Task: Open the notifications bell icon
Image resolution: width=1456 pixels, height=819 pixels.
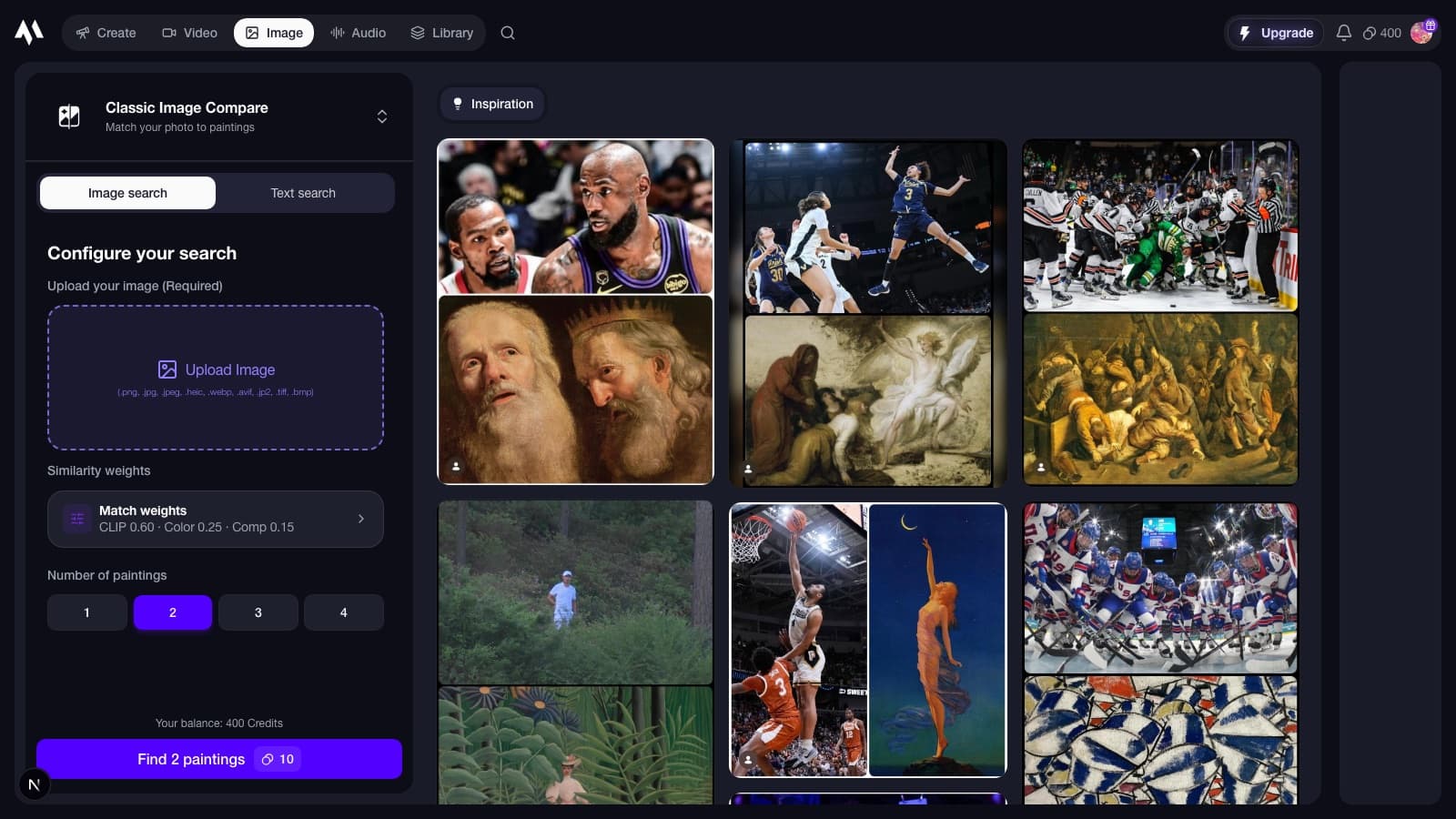Action: click(x=1343, y=33)
